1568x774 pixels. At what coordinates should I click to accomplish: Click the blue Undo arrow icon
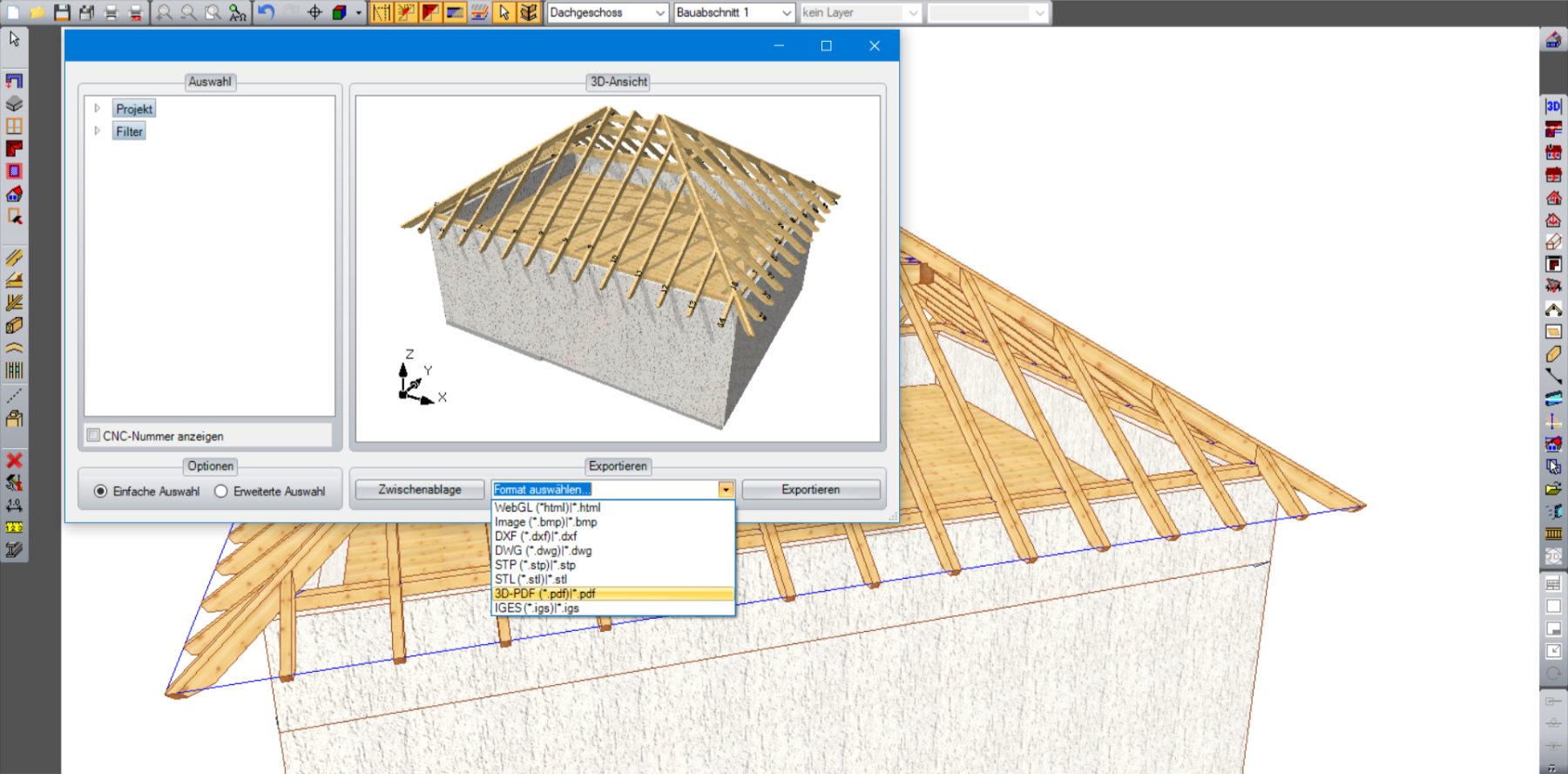[267, 12]
